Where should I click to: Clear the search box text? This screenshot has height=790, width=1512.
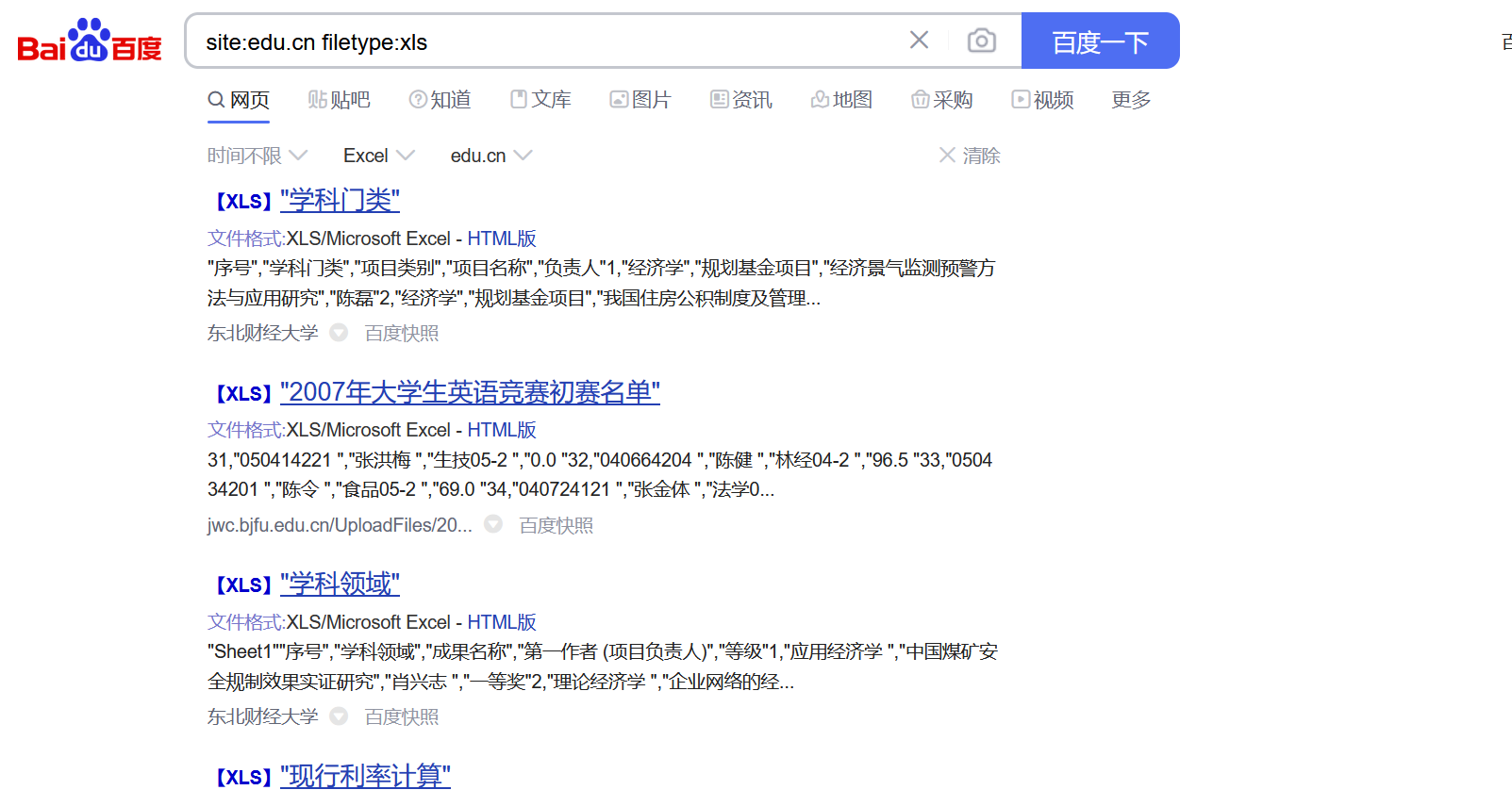coord(919,40)
